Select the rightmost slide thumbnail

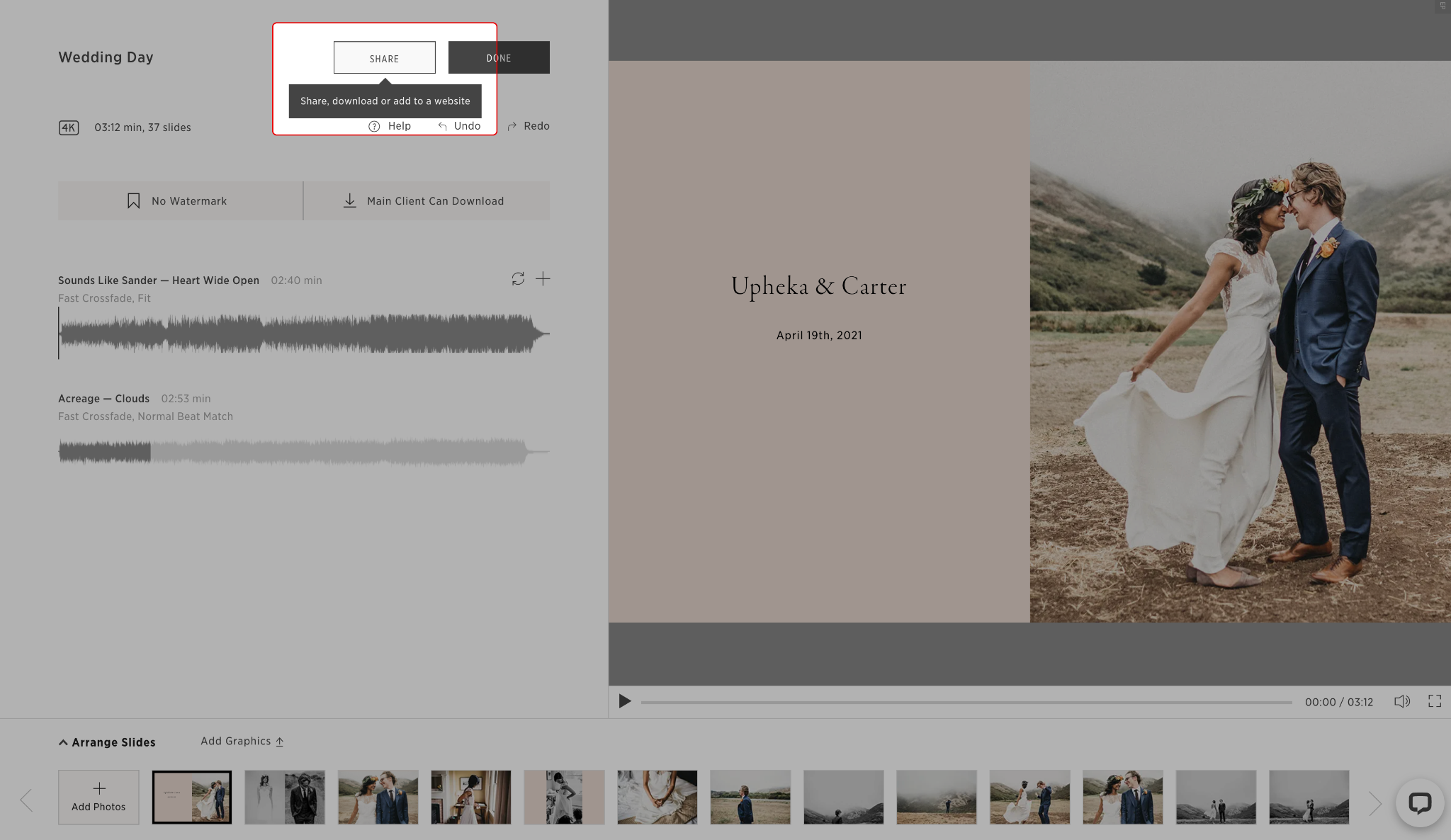pos(1309,798)
